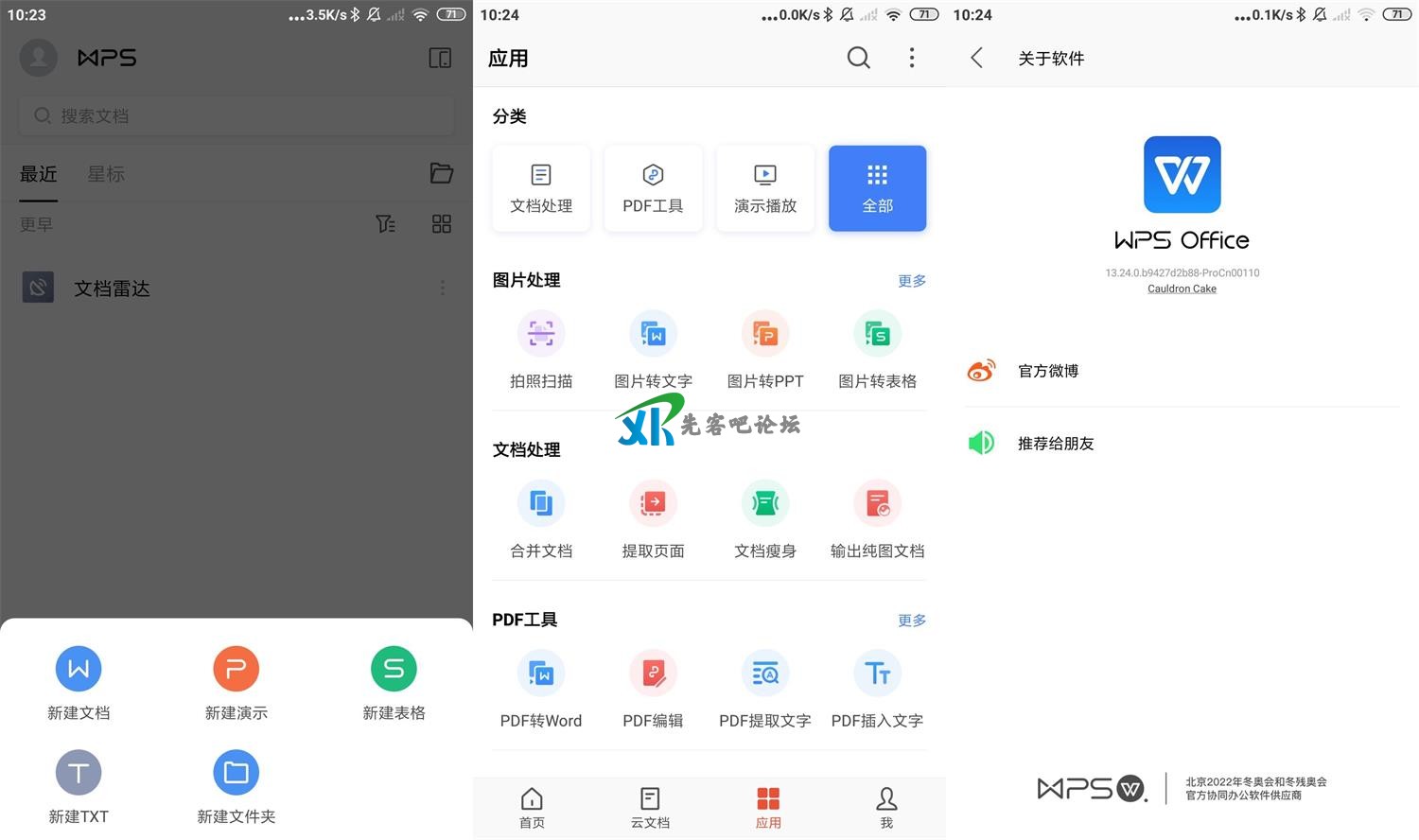Open the photo scan tool (拍照扫描)

point(541,335)
